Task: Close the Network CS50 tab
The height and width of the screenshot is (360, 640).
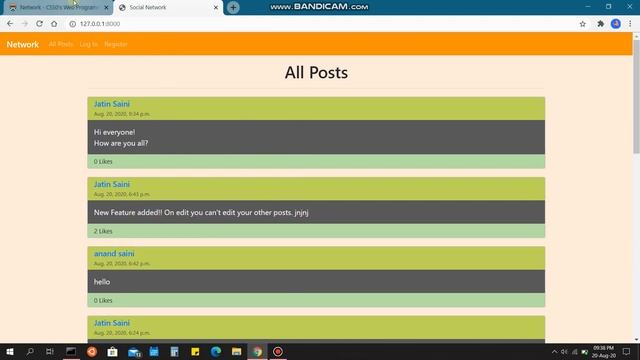Action: pyautogui.click(x=107, y=7)
